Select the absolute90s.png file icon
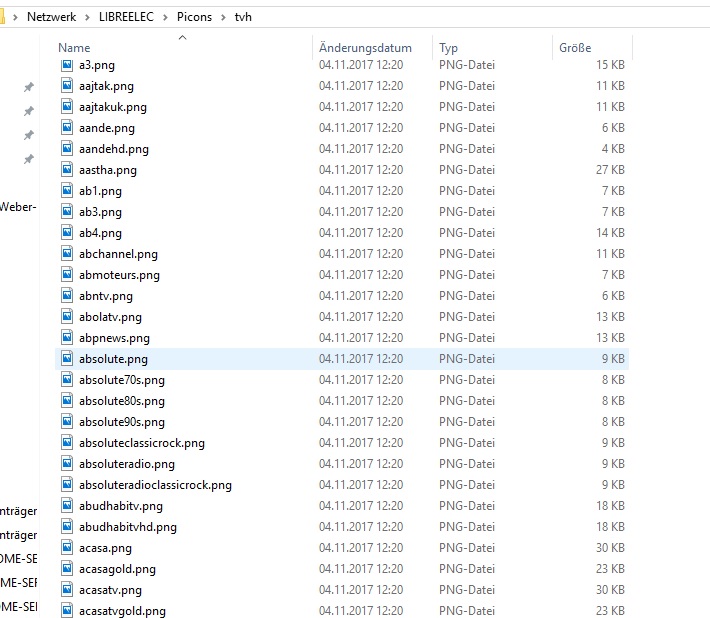Viewport: 710px width, 618px height. pos(67,422)
